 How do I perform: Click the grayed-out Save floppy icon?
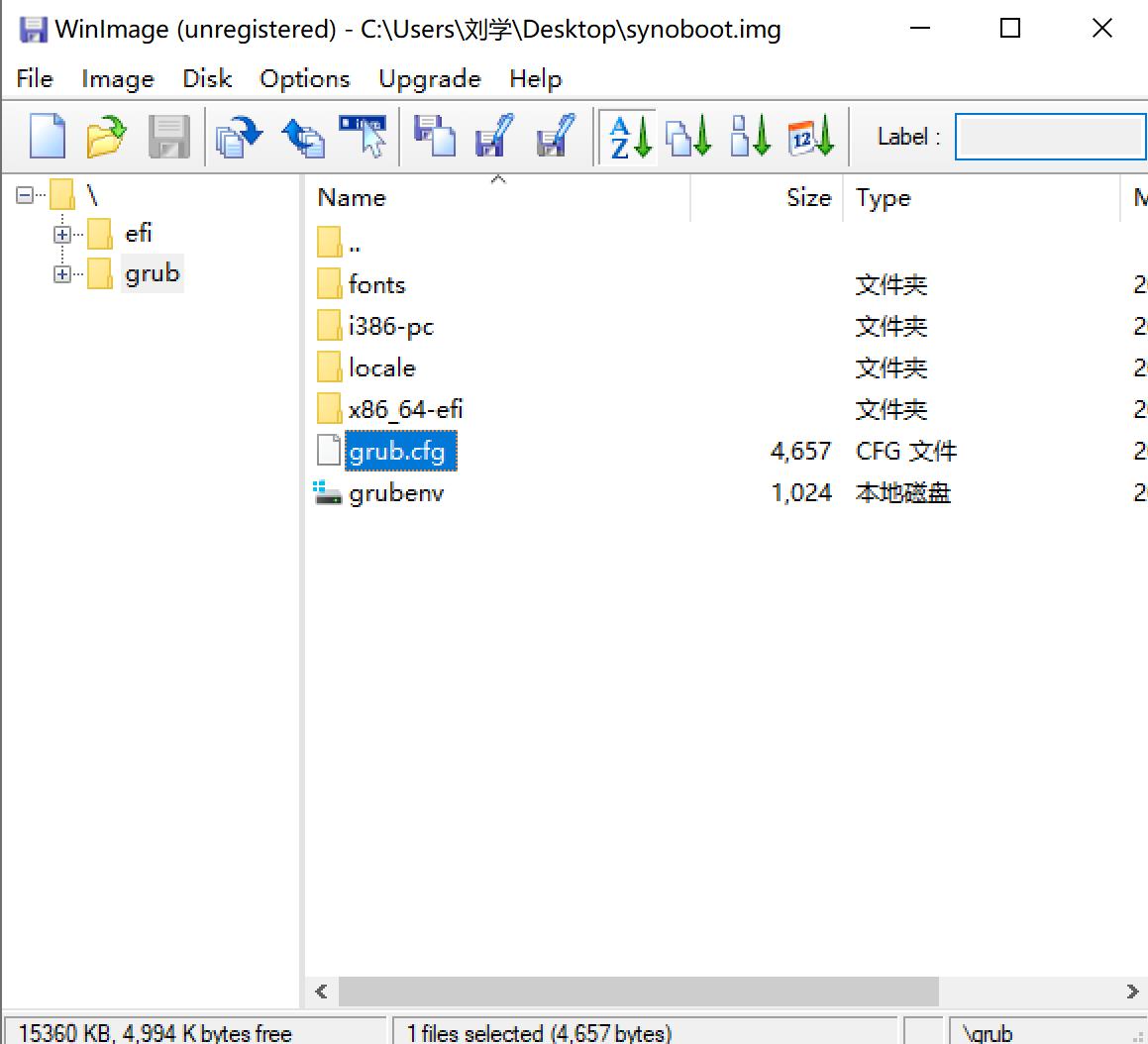click(x=169, y=136)
